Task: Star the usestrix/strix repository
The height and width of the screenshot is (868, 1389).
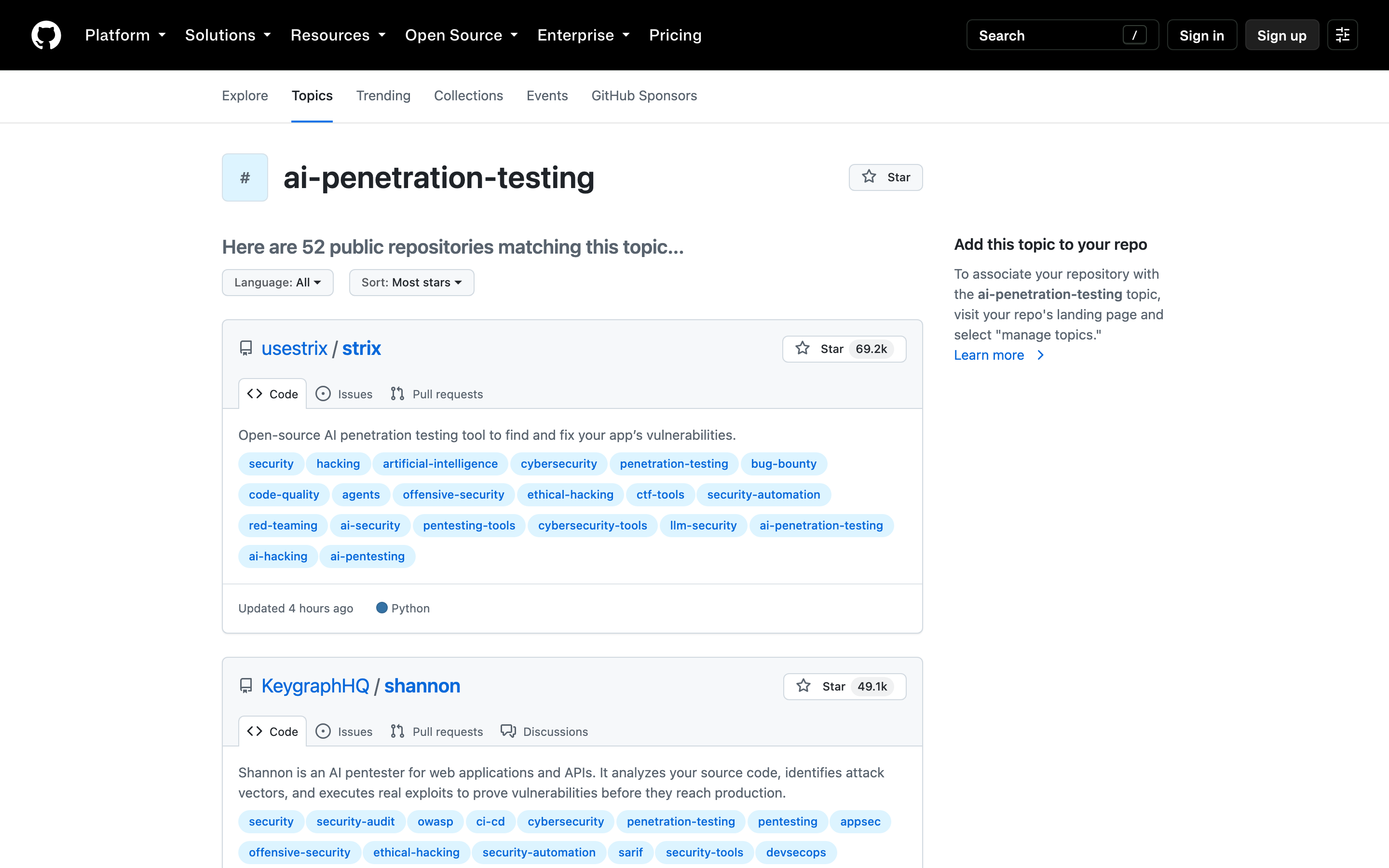Action: (844, 349)
